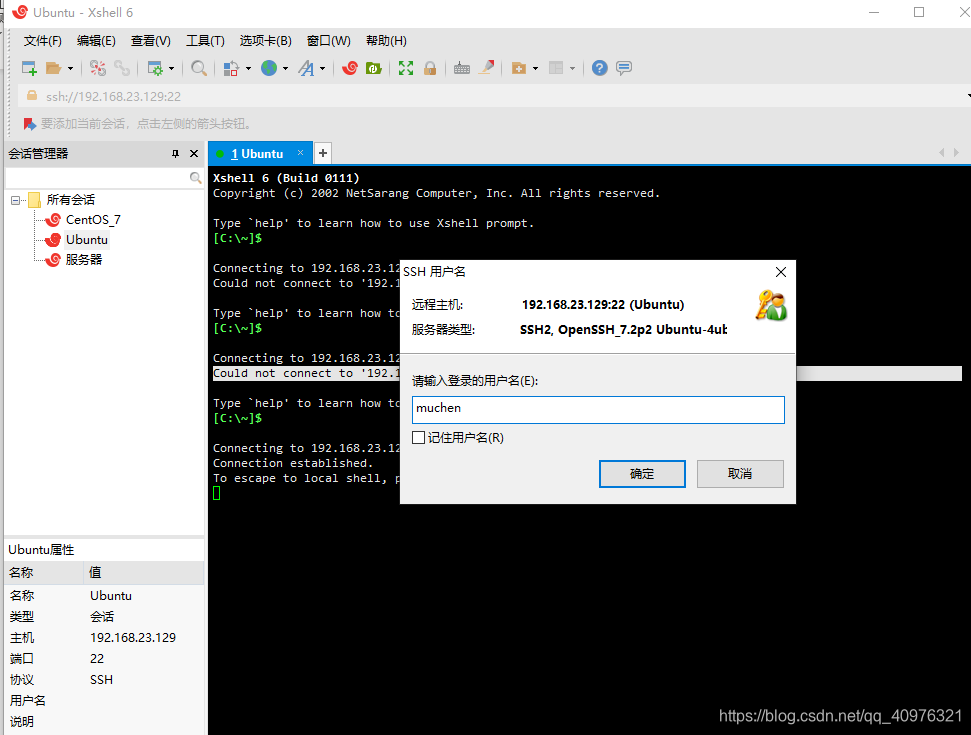Screen dimensions: 971x735
Task: Click the Disconnect toolbar icon
Action: [x=98, y=68]
